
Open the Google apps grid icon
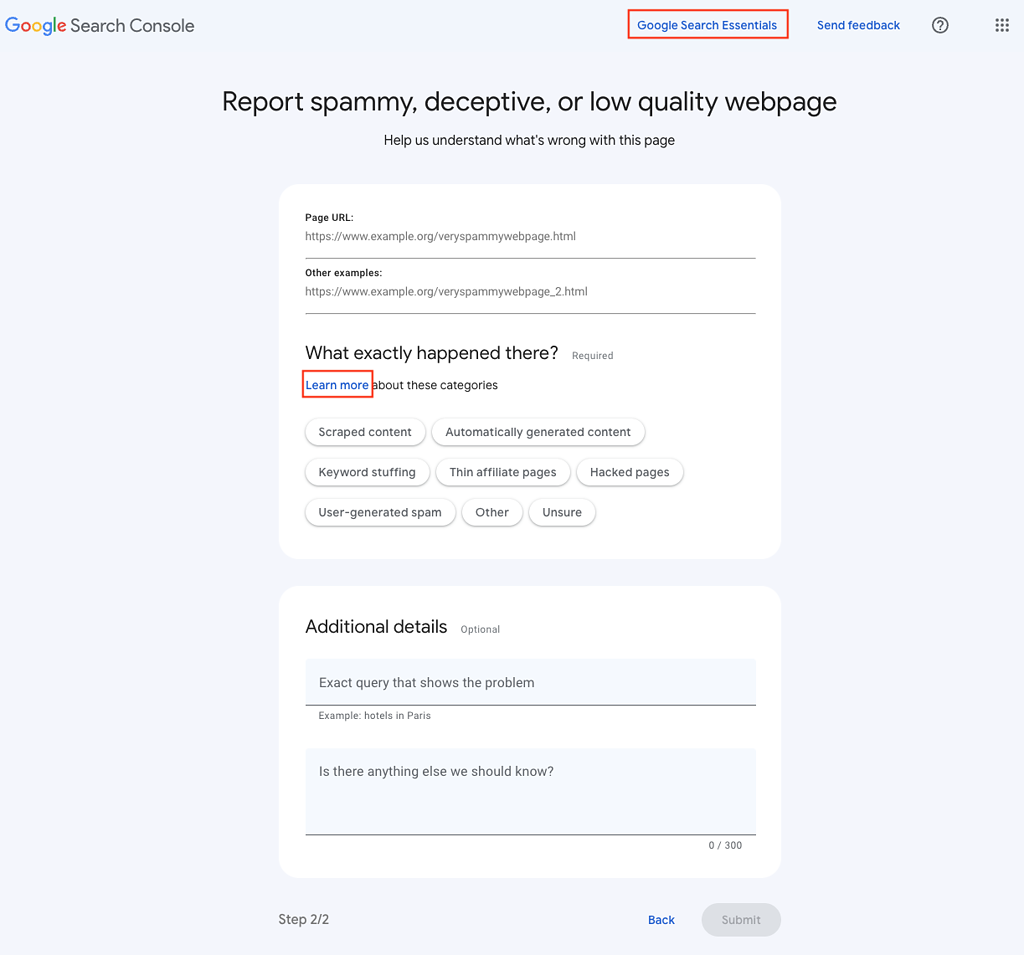(x=1002, y=25)
